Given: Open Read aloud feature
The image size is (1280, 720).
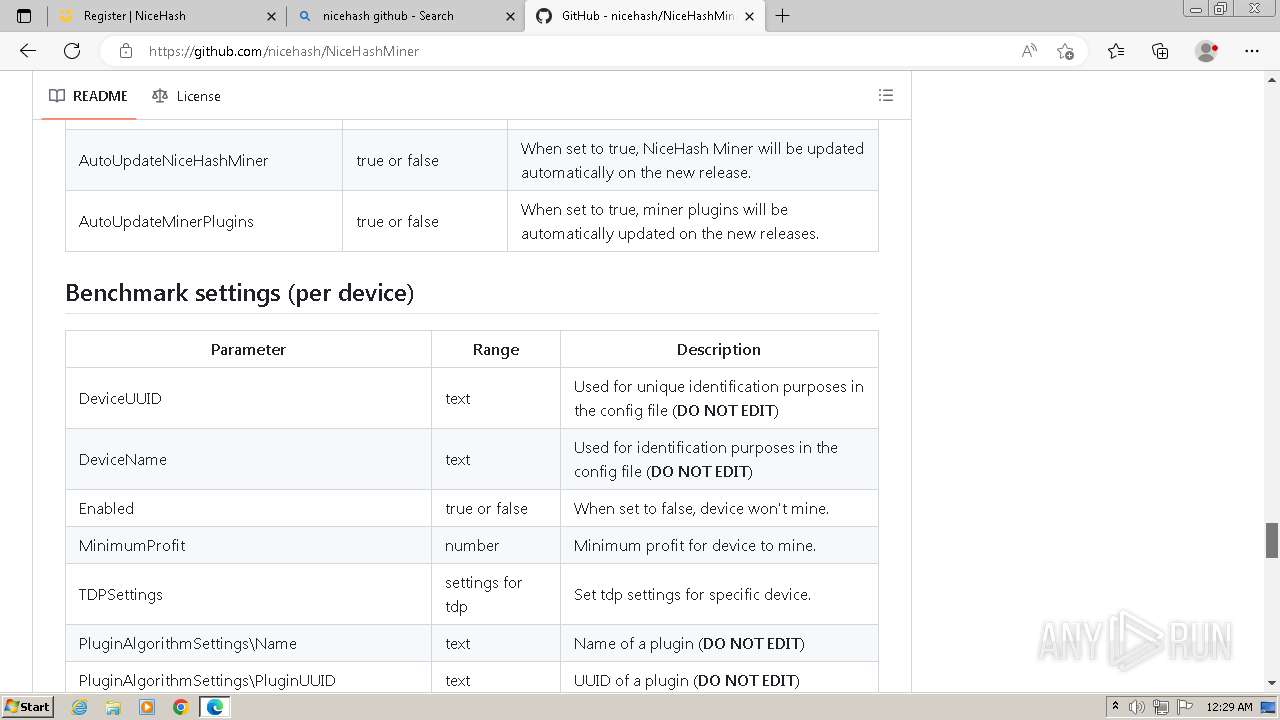Looking at the screenshot, I should pos(1029,51).
